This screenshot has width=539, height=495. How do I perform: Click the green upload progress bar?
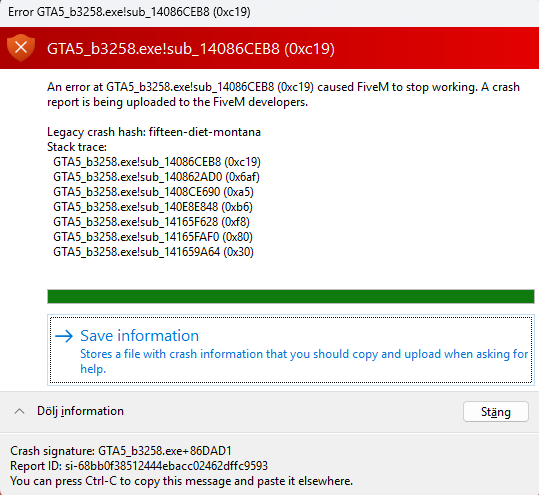(x=291, y=296)
